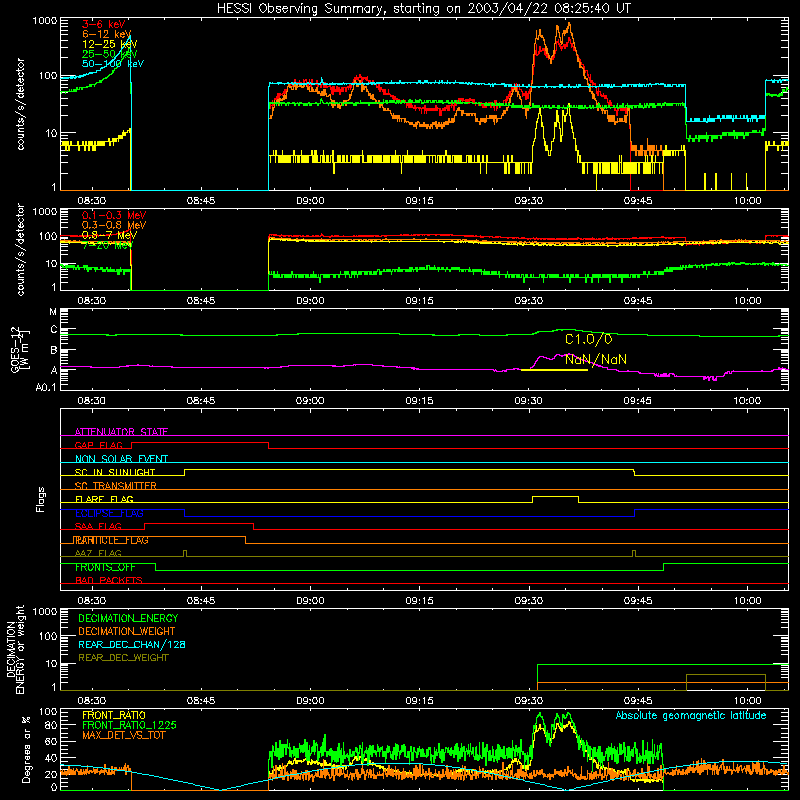This screenshot has height=800, width=800.
Task: Click the REAR_DEC_CHAN/128 legend label
Action: coord(132,644)
